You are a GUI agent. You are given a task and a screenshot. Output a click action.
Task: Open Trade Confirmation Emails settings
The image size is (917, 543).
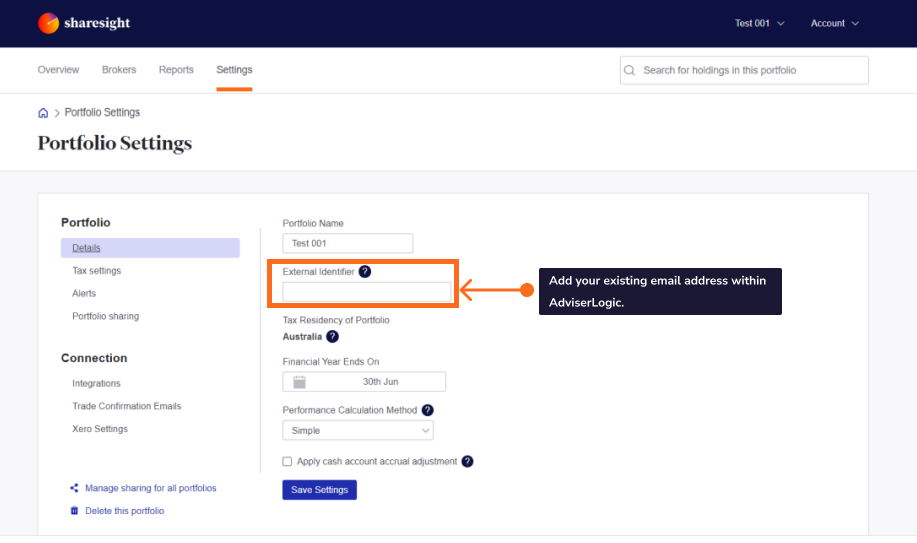click(127, 406)
